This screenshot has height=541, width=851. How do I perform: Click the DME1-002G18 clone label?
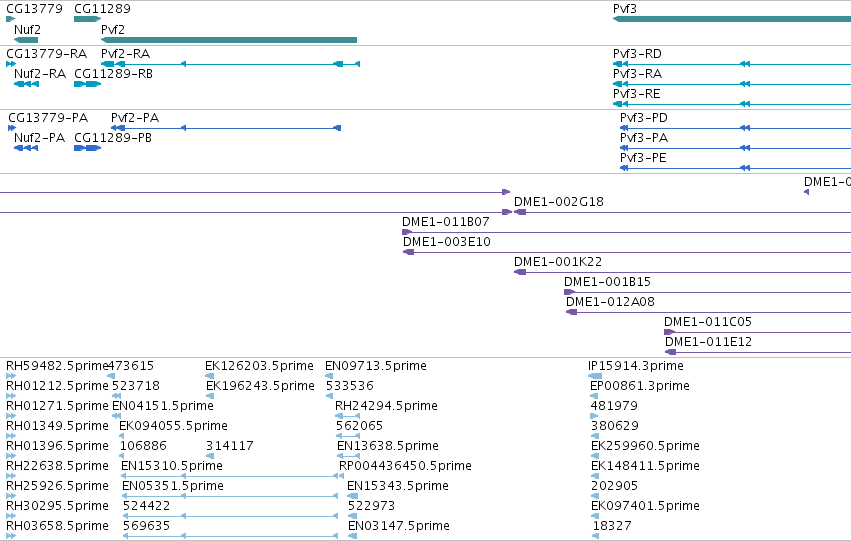[x=558, y=202]
